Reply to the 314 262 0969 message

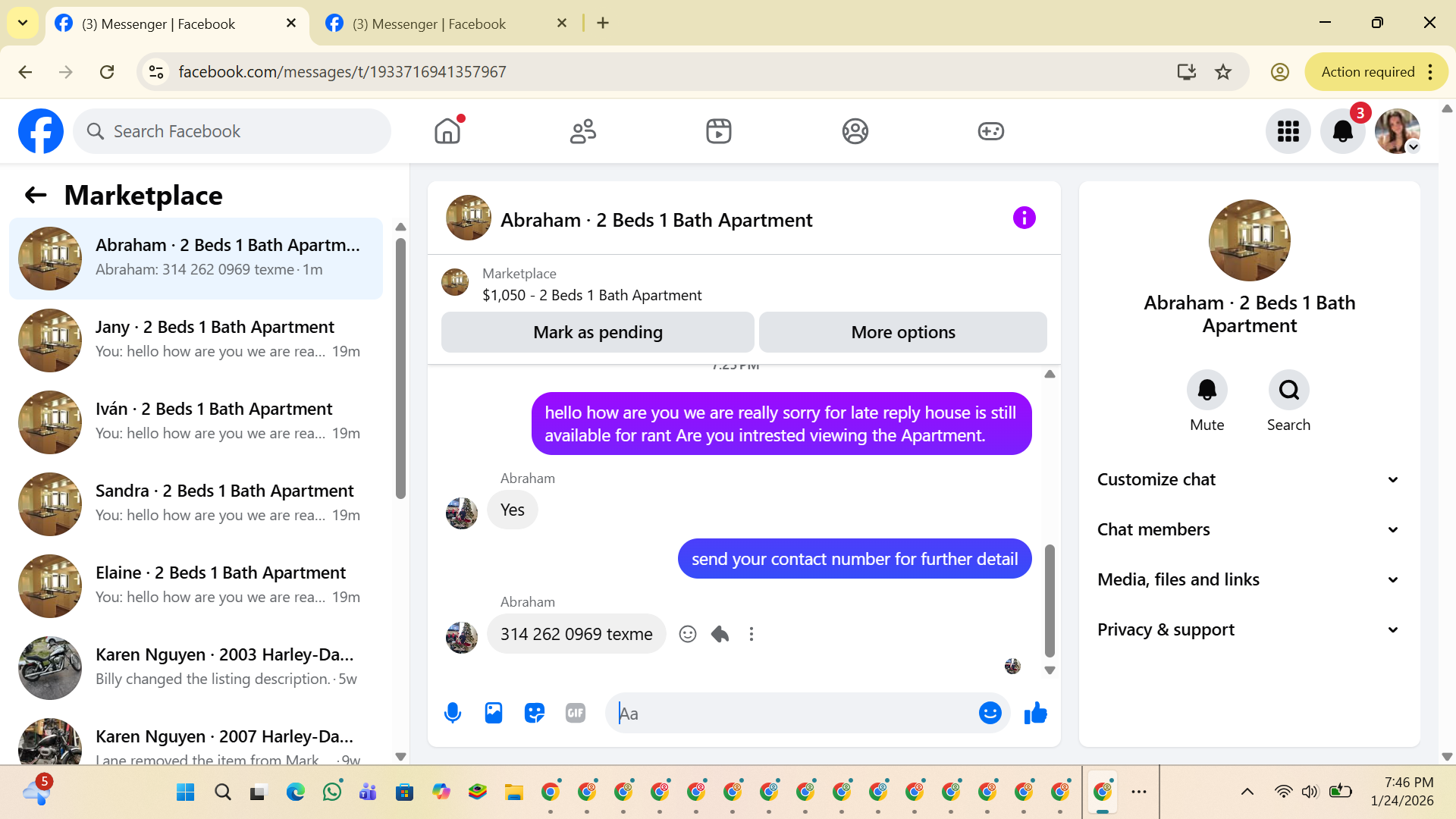coord(720,634)
